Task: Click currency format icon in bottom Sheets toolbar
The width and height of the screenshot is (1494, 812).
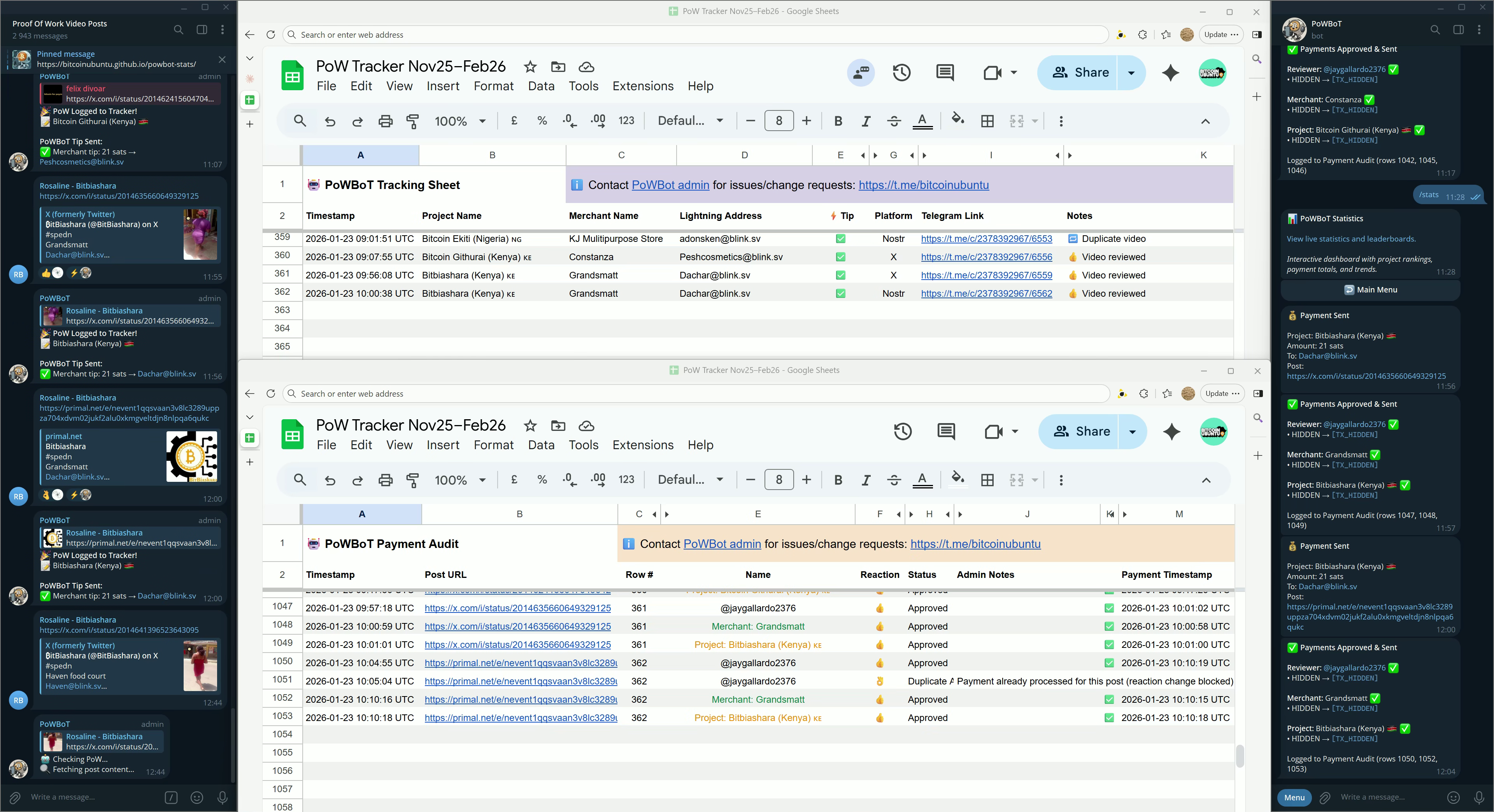Action: [x=514, y=480]
